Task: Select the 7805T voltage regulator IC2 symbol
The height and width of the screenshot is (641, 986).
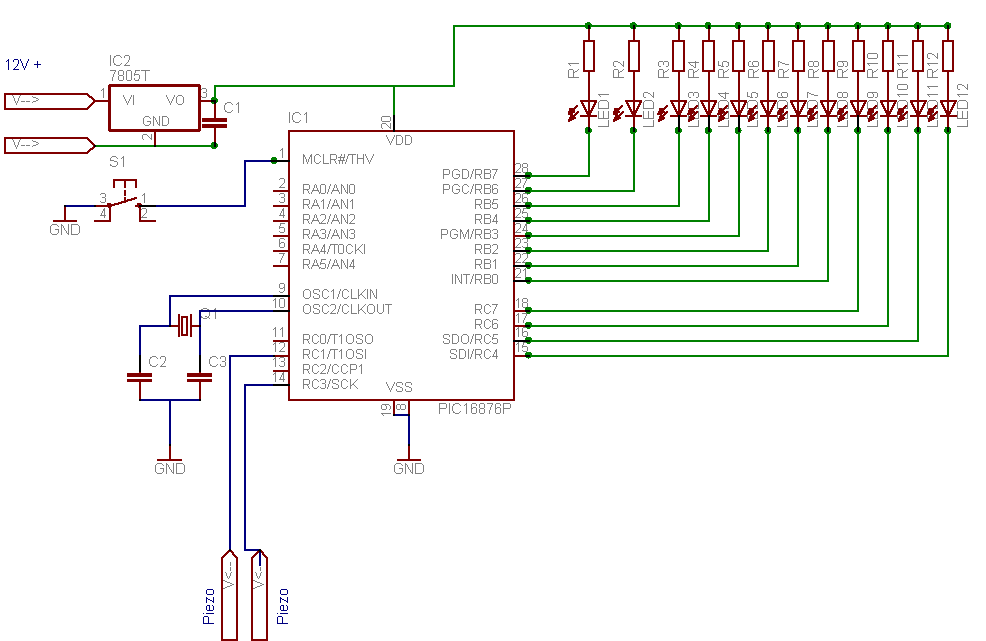Action: (x=155, y=108)
